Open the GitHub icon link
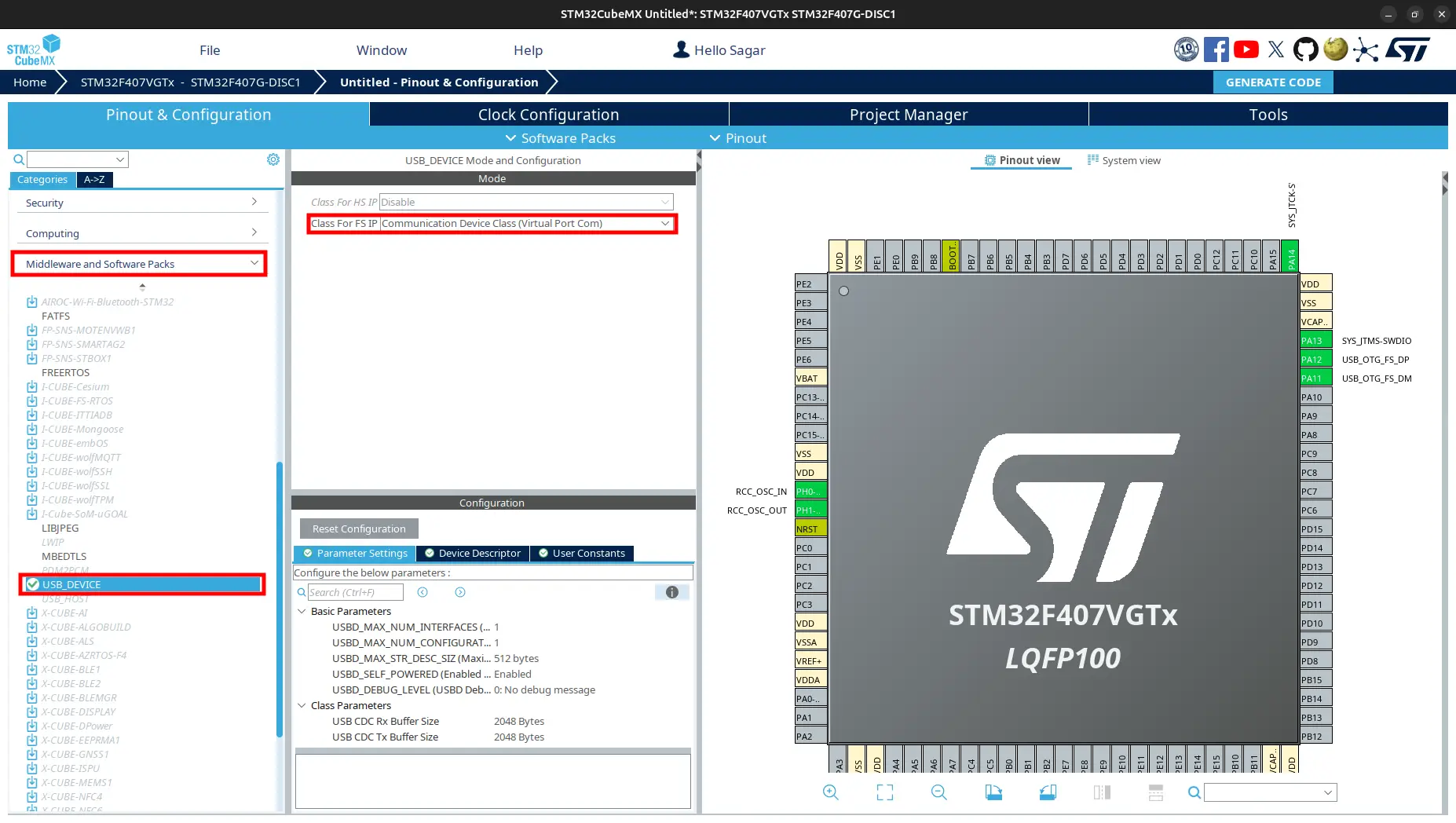 (x=1305, y=49)
